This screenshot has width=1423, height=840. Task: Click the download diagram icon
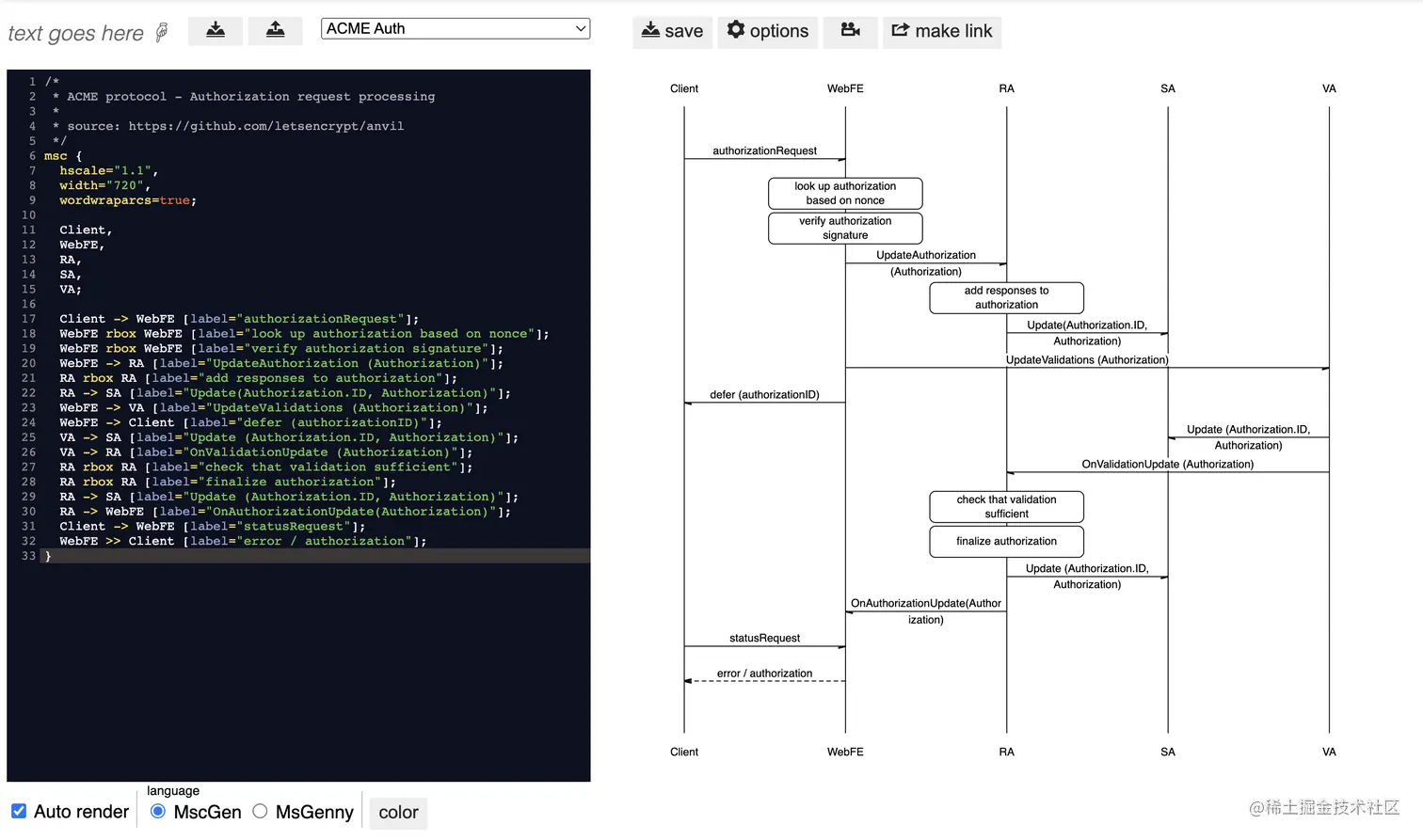click(216, 30)
